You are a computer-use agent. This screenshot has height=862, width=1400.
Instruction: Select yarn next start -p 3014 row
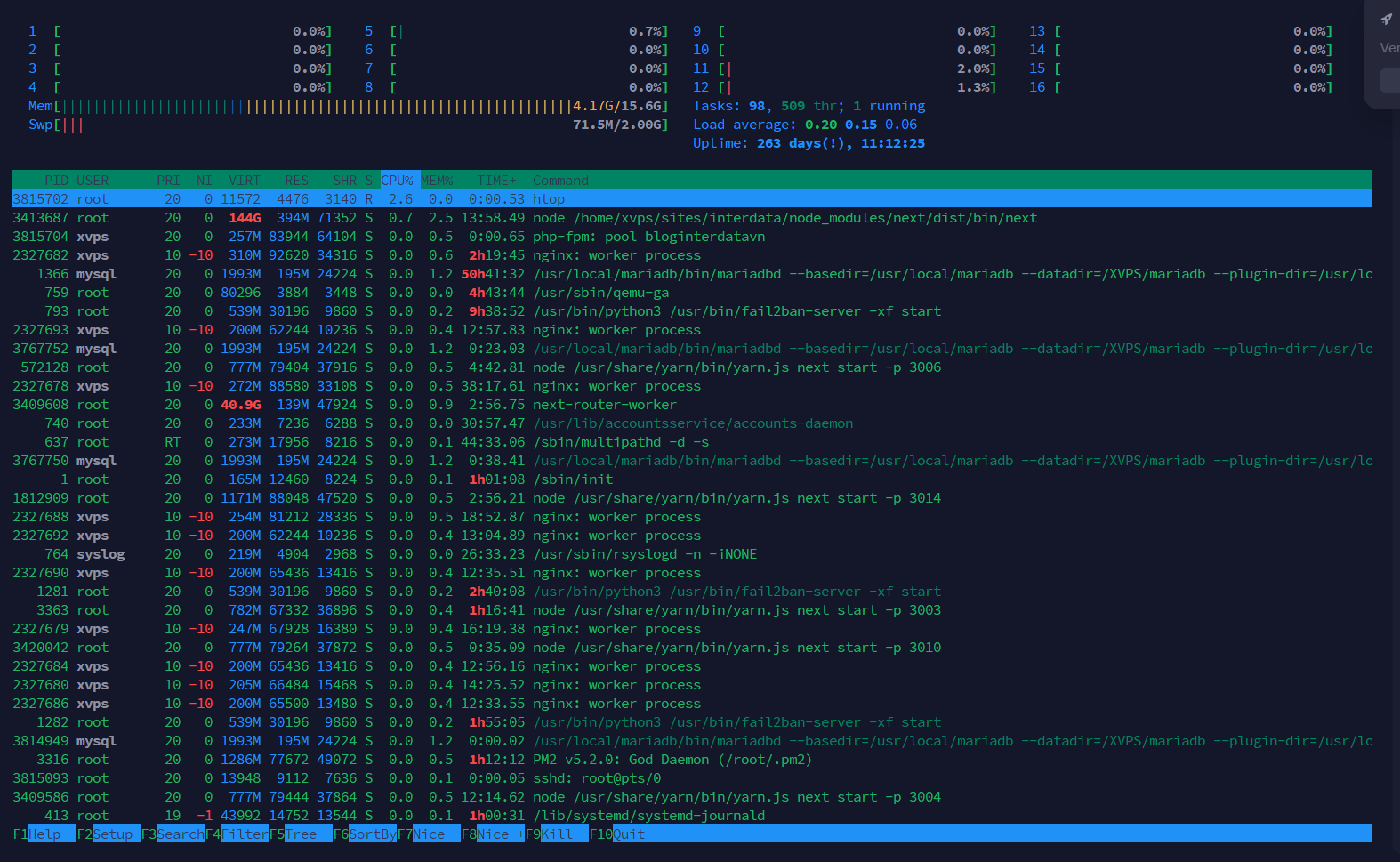point(692,498)
